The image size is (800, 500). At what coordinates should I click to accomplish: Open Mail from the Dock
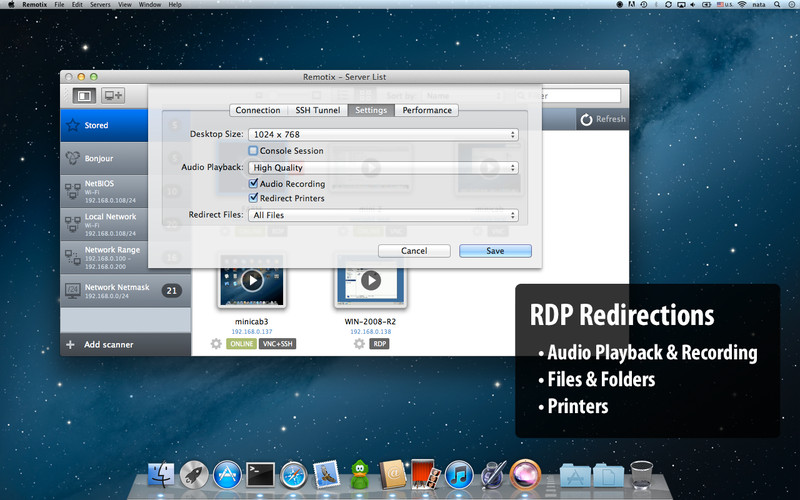click(x=327, y=474)
